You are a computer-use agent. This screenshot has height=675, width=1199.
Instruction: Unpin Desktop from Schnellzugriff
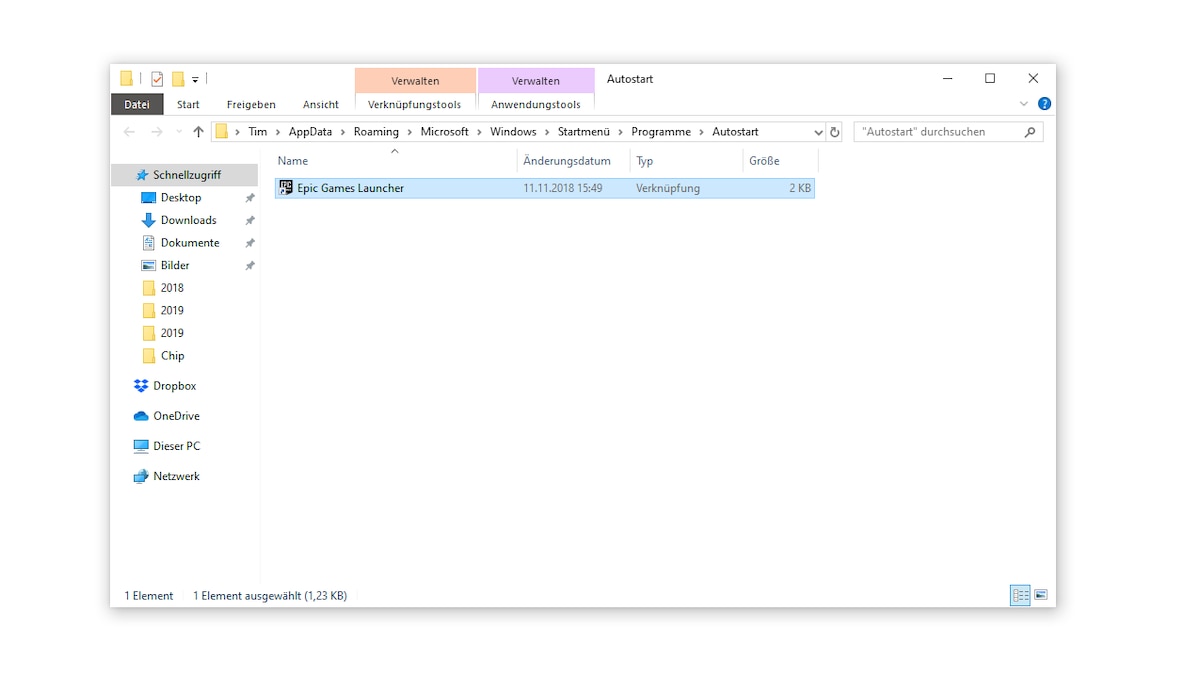point(249,197)
